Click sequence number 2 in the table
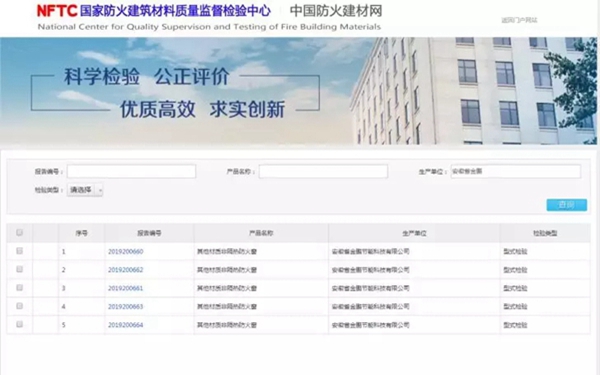The height and width of the screenshot is (375, 600). point(64,270)
